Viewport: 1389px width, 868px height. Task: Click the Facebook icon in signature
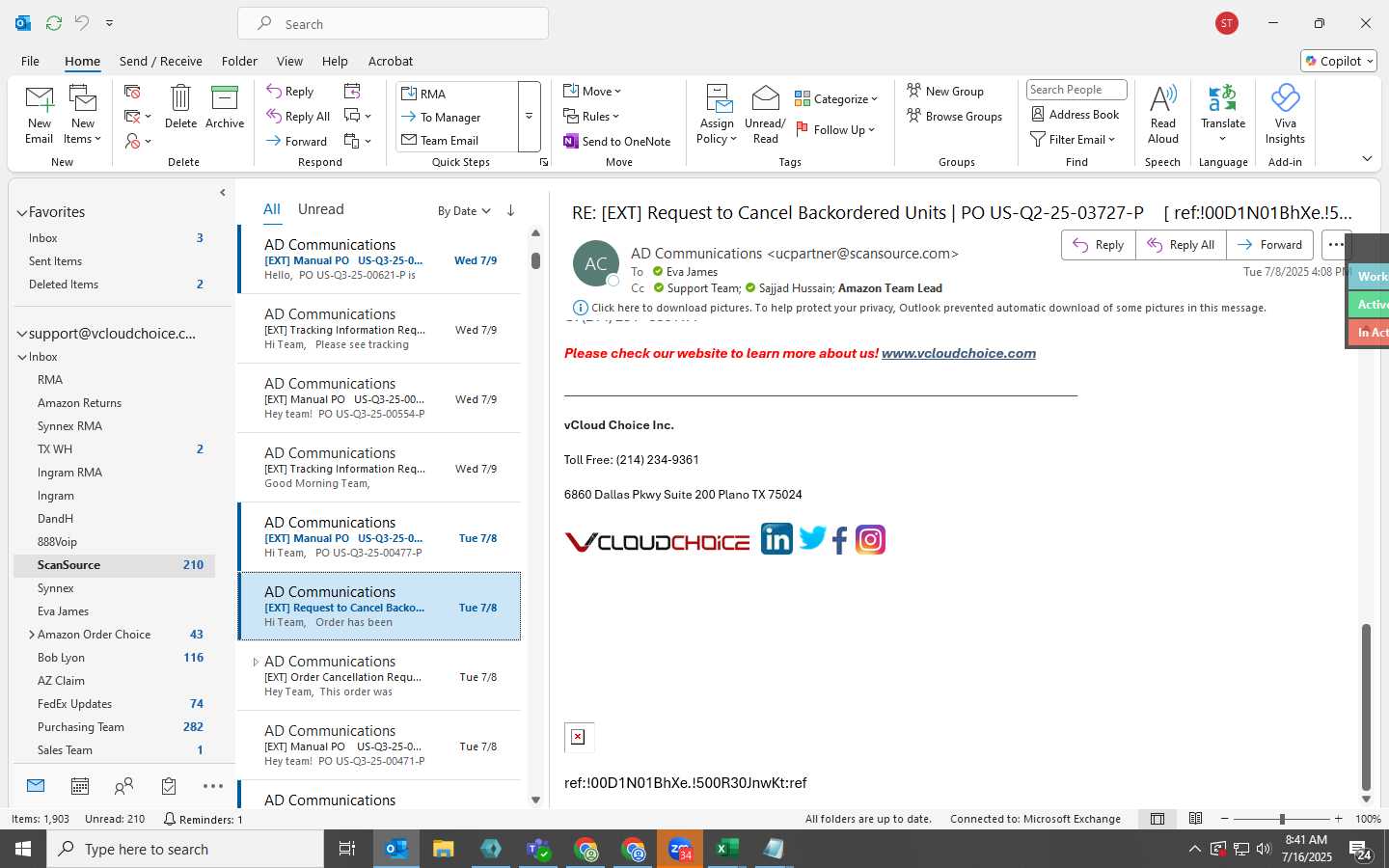pyautogui.click(x=840, y=540)
